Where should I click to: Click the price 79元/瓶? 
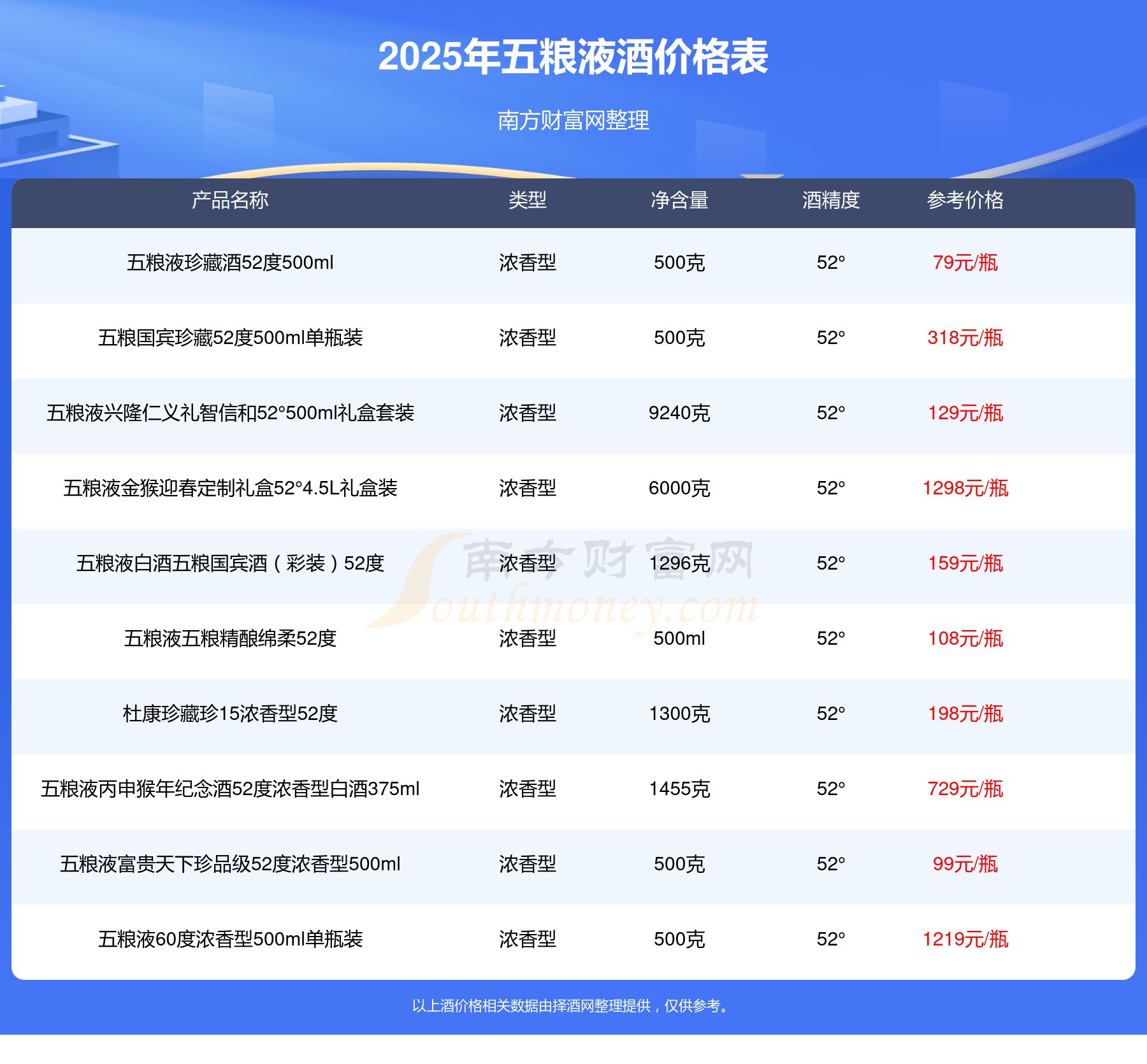click(x=965, y=262)
